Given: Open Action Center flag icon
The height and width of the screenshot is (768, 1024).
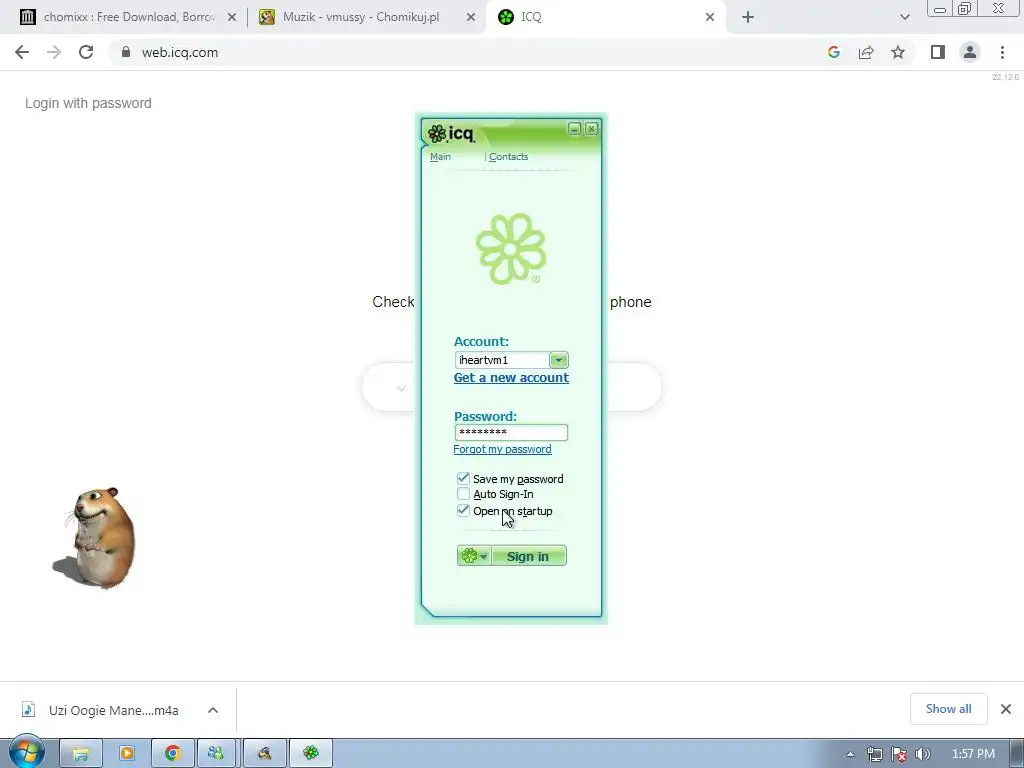Looking at the screenshot, I should tap(899, 755).
